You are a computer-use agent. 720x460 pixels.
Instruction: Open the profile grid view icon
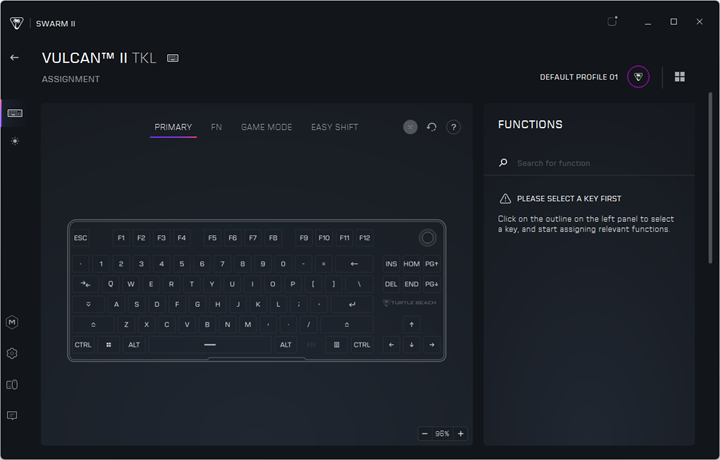680,77
